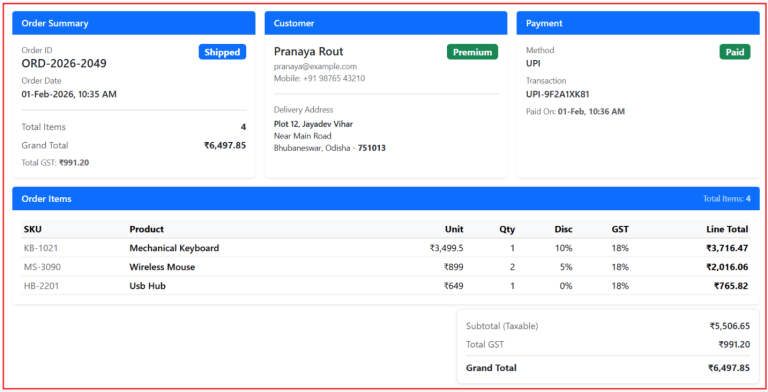Click the Product column header
This screenshot has height=392, width=768.
(x=146, y=229)
